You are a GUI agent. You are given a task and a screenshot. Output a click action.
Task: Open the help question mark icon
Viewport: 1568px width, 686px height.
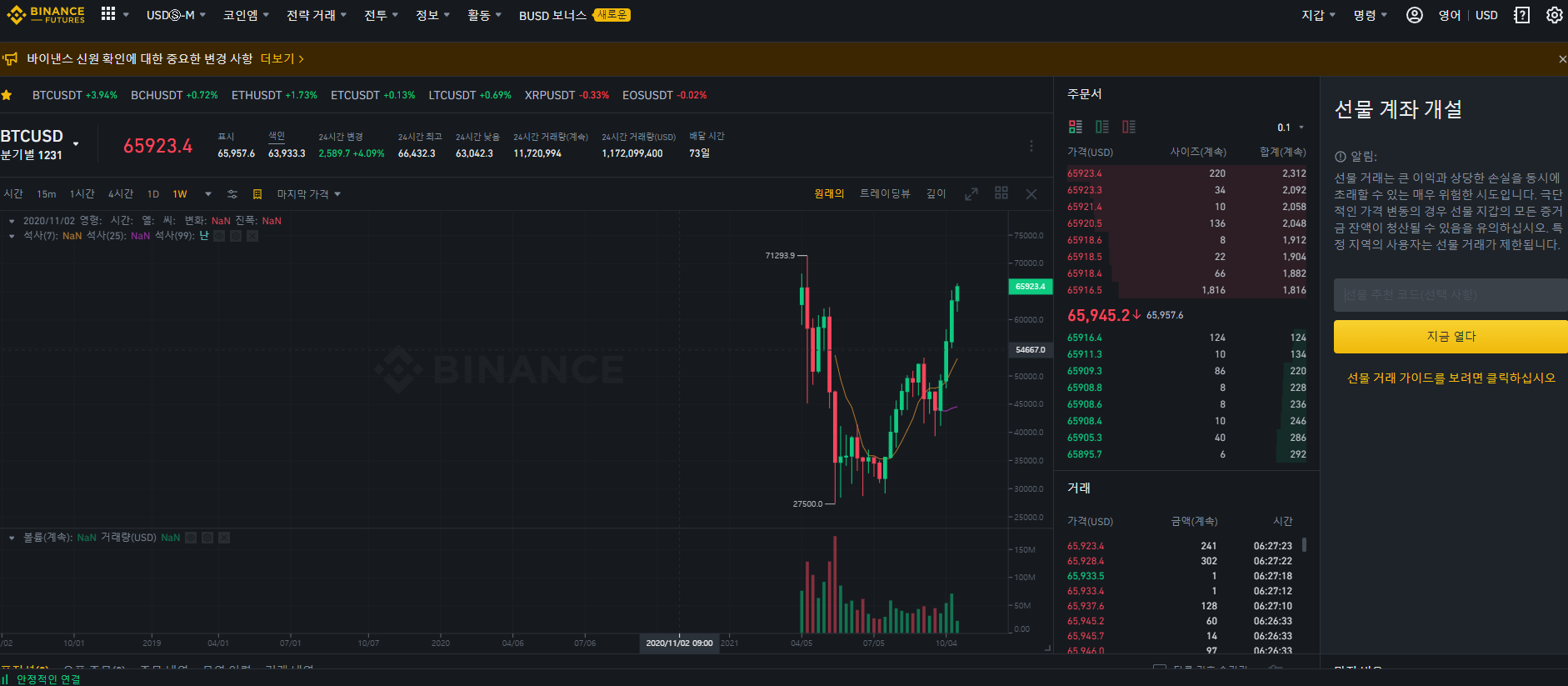1521,15
